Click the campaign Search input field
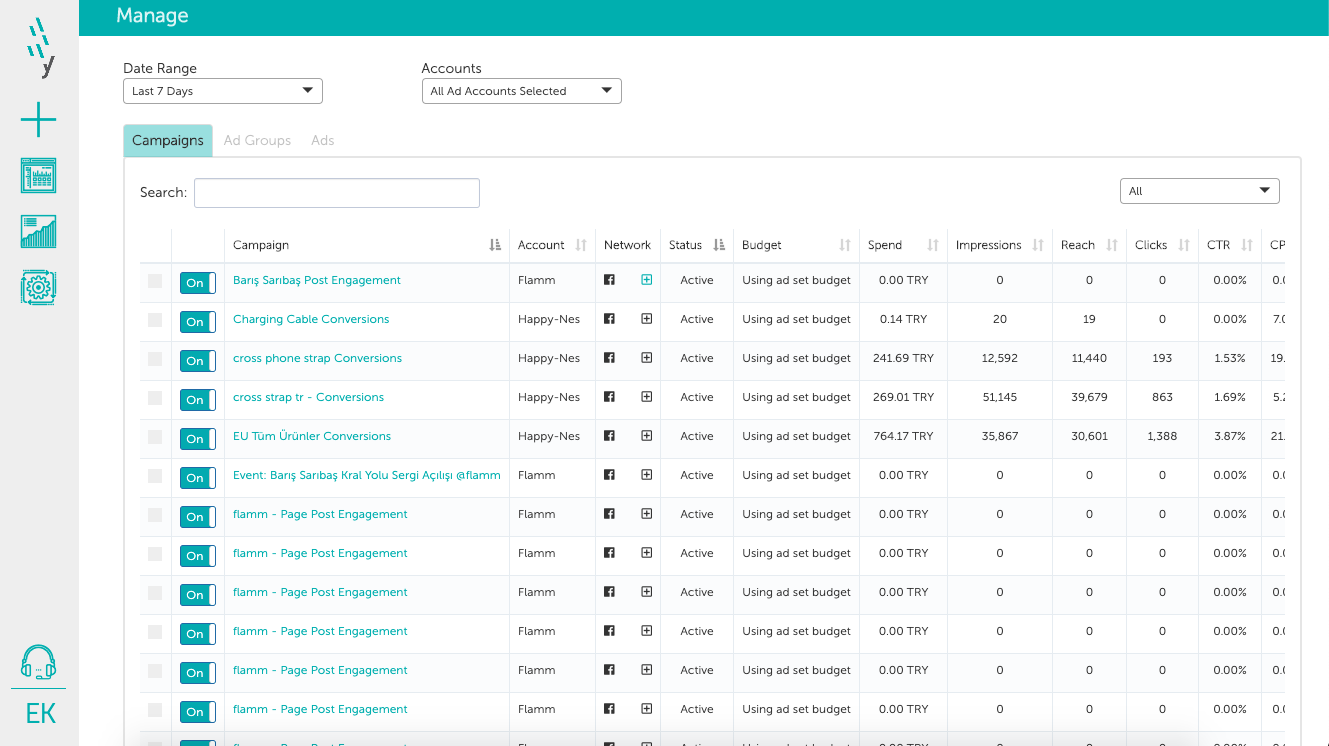 (x=336, y=193)
